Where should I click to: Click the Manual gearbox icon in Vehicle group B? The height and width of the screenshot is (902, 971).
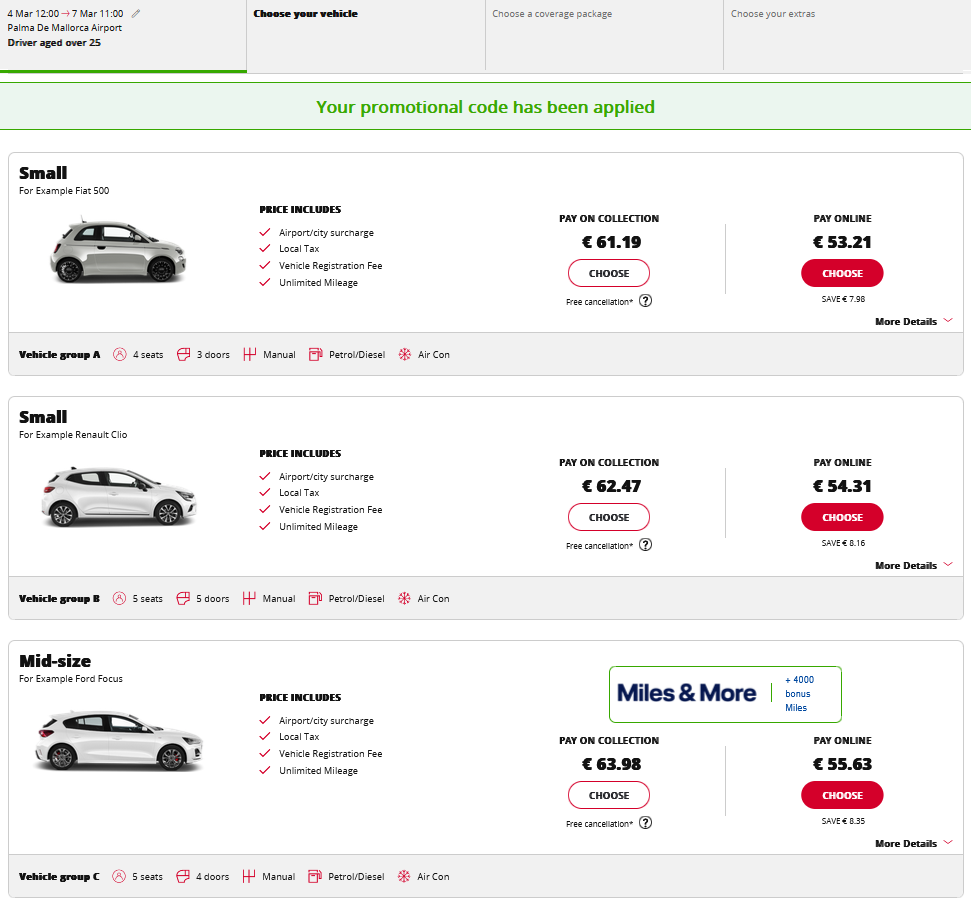250,598
